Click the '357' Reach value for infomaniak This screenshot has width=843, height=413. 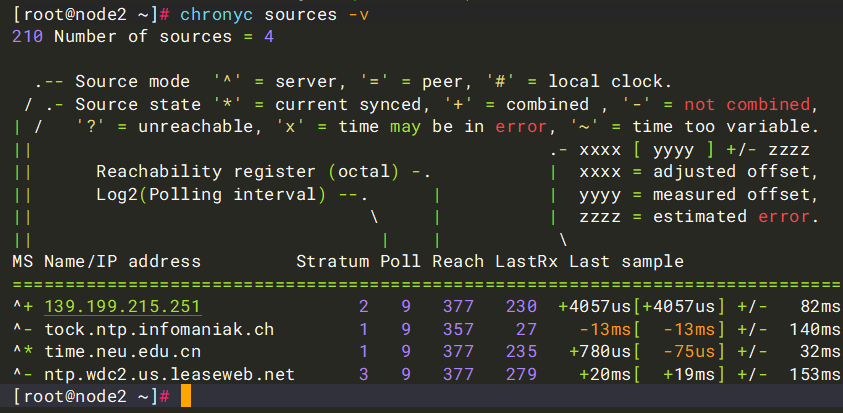[459, 329]
